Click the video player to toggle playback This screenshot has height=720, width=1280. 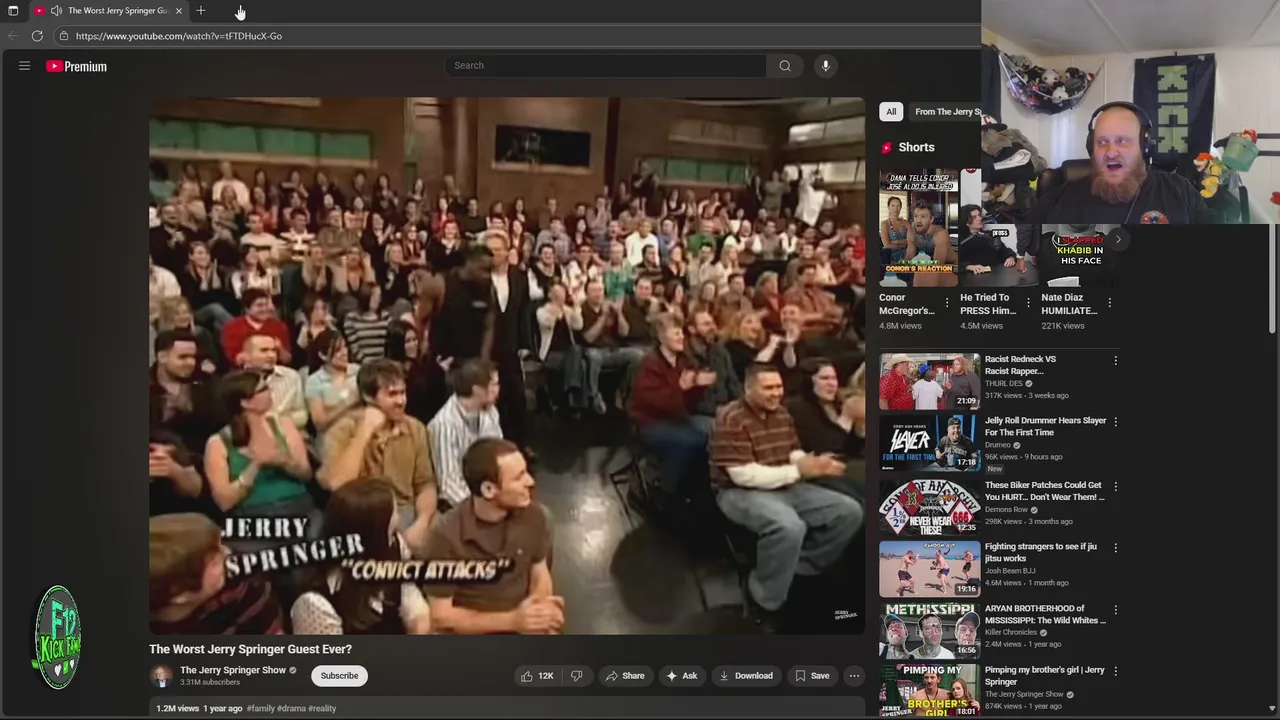click(x=507, y=366)
